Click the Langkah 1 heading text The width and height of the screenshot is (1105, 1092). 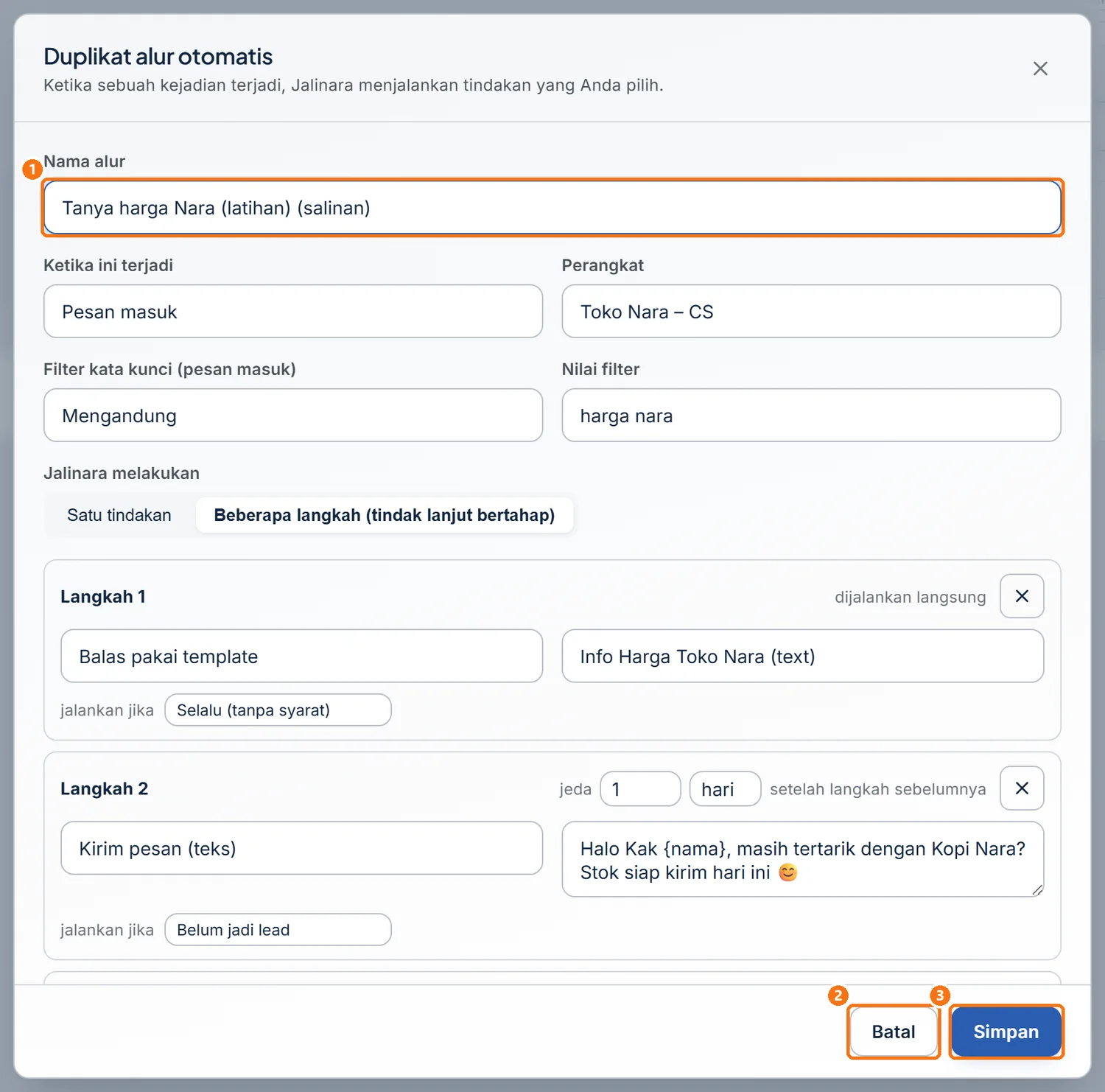tap(103, 597)
